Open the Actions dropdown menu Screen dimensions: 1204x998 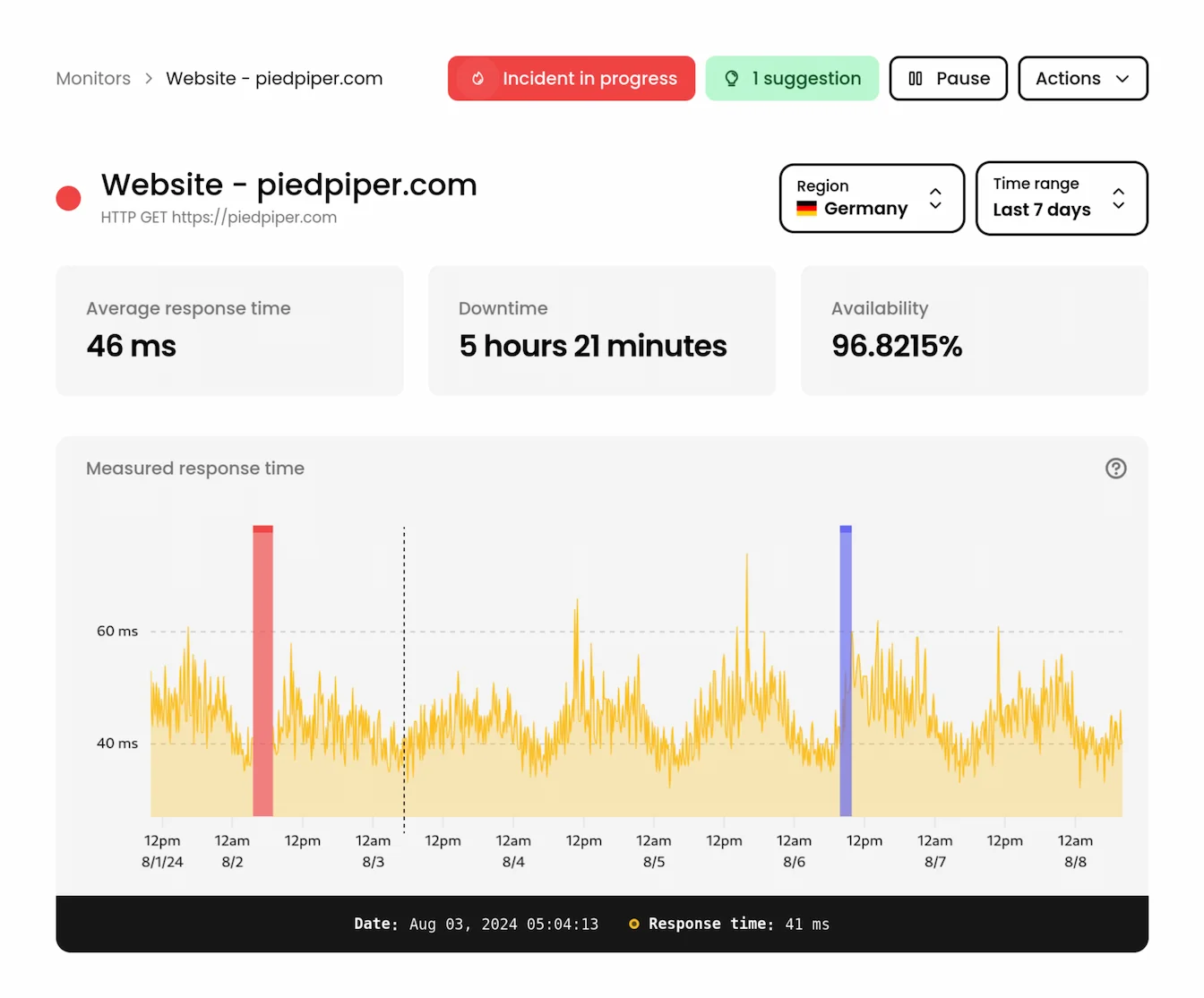(1083, 79)
